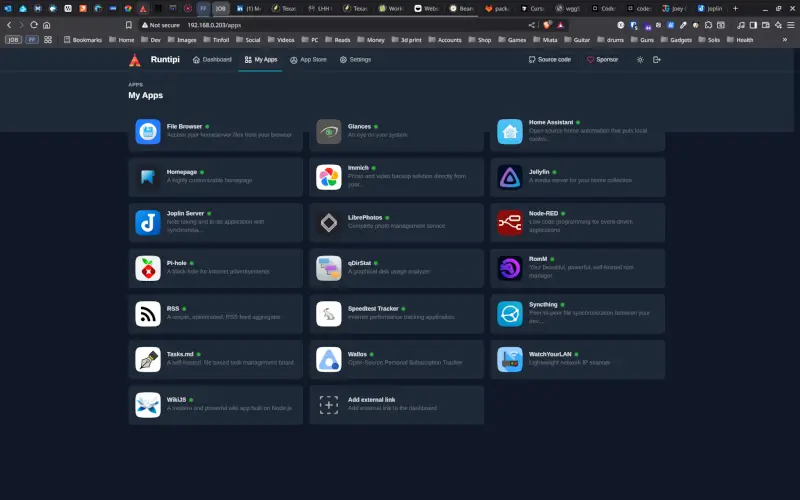Viewport: 800px width, 500px height.
Task: Open the LibrePhotos diamond icon
Action: pyautogui.click(x=329, y=222)
